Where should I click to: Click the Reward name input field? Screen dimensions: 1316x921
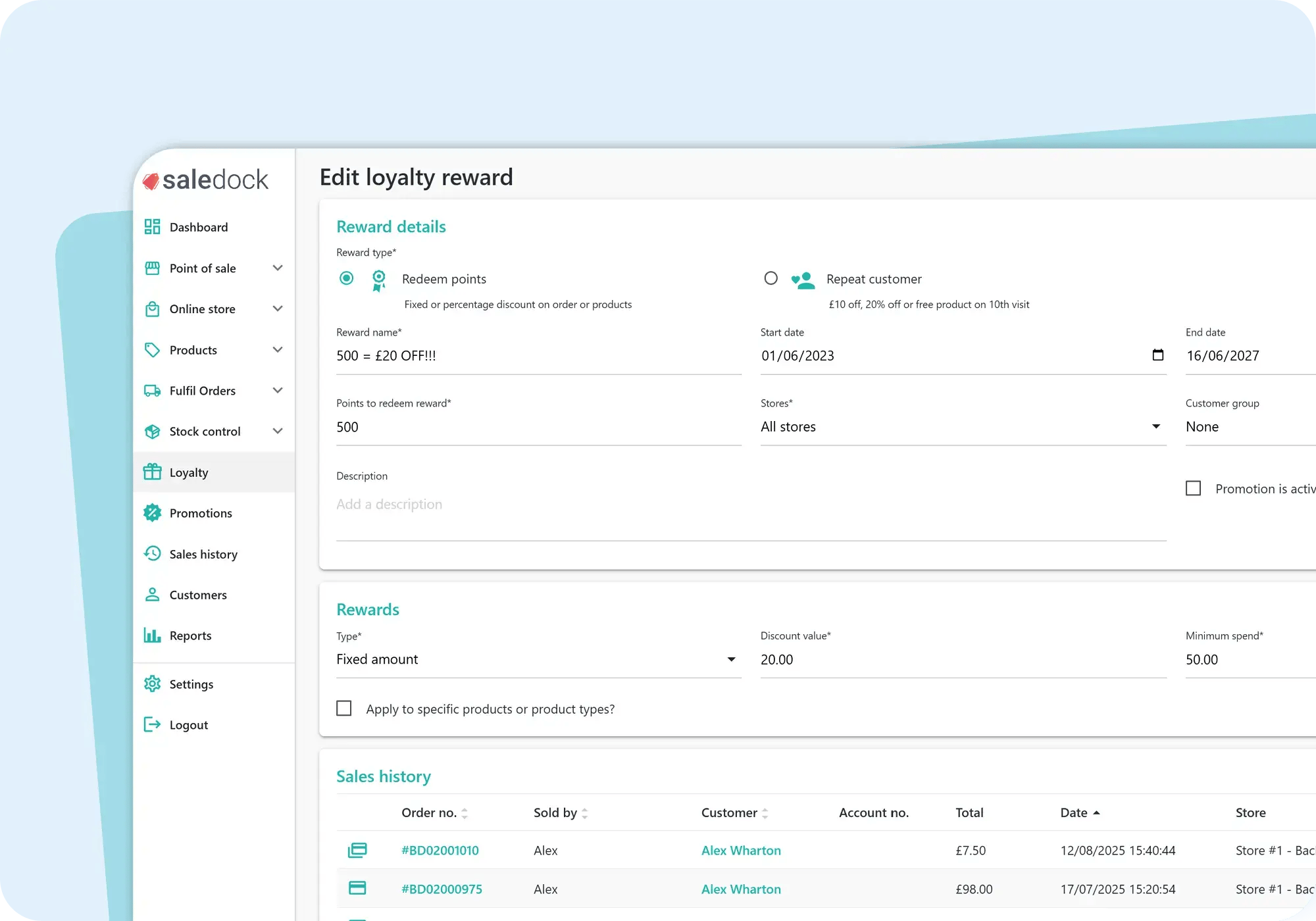click(x=538, y=356)
